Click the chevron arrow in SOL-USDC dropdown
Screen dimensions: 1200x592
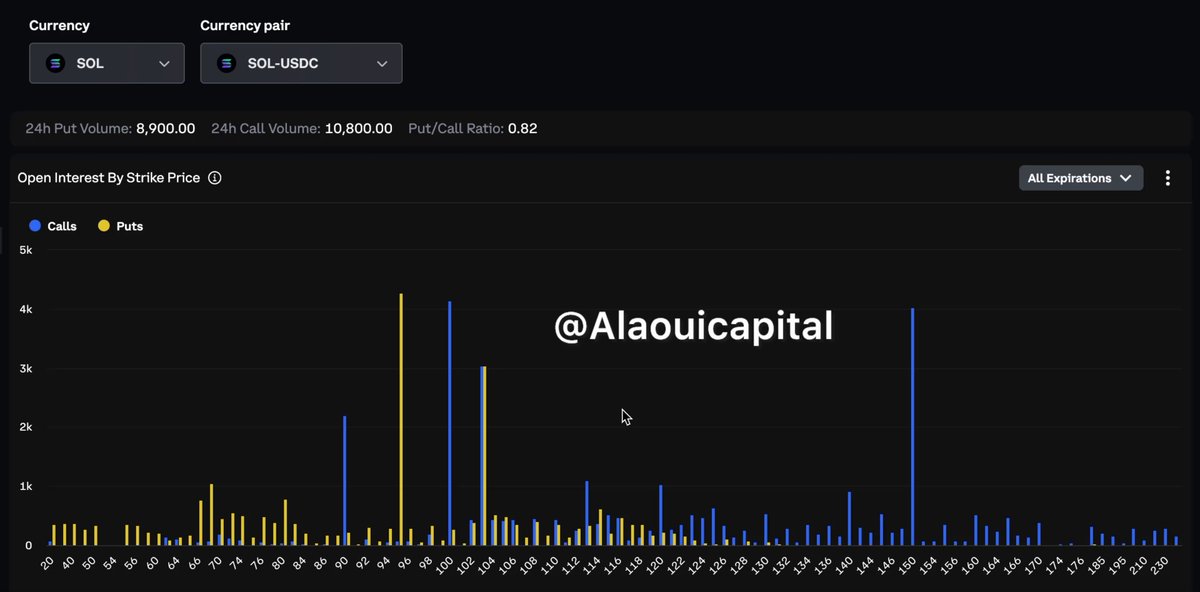coord(382,63)
